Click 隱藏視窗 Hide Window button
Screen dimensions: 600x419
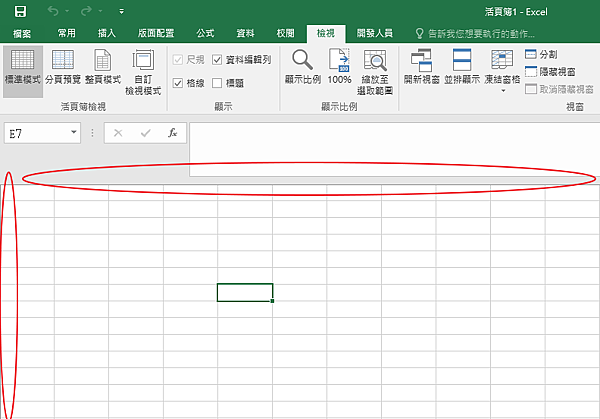click(550, 72)
